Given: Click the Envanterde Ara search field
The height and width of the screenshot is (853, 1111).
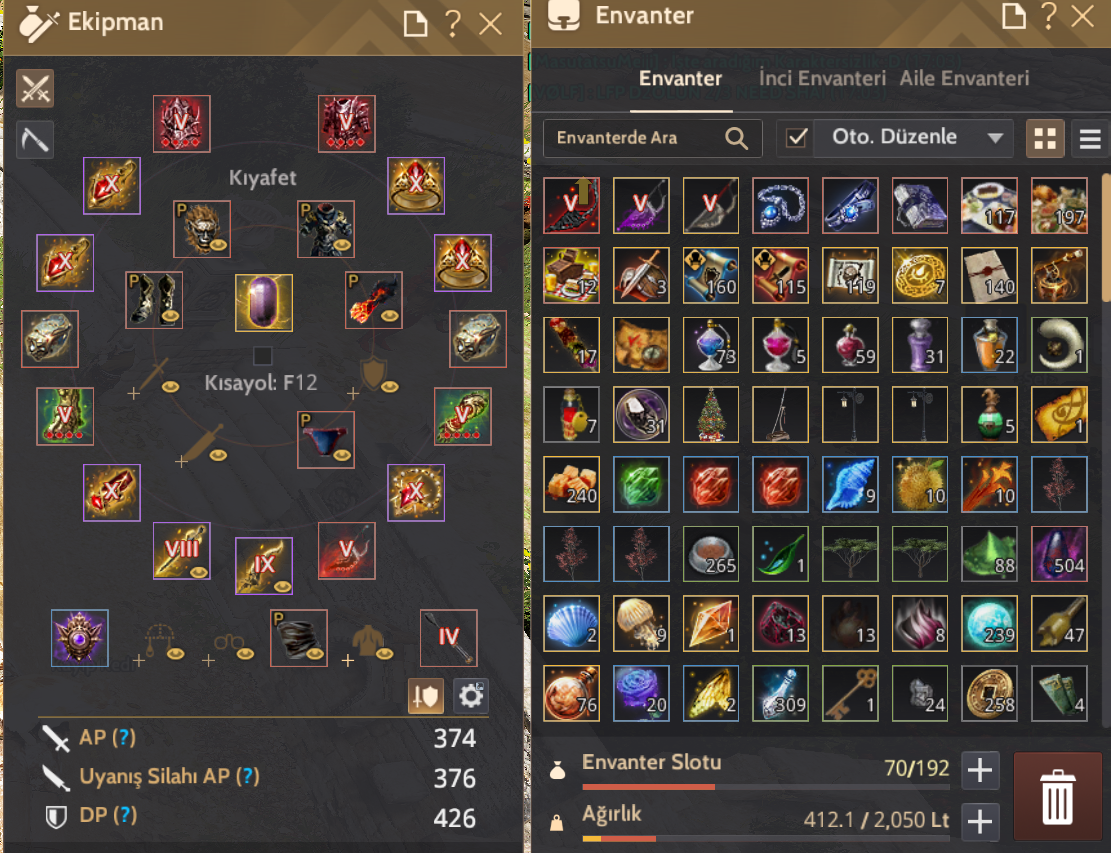Looking at the screenshot, I should [x=653, y=138].
